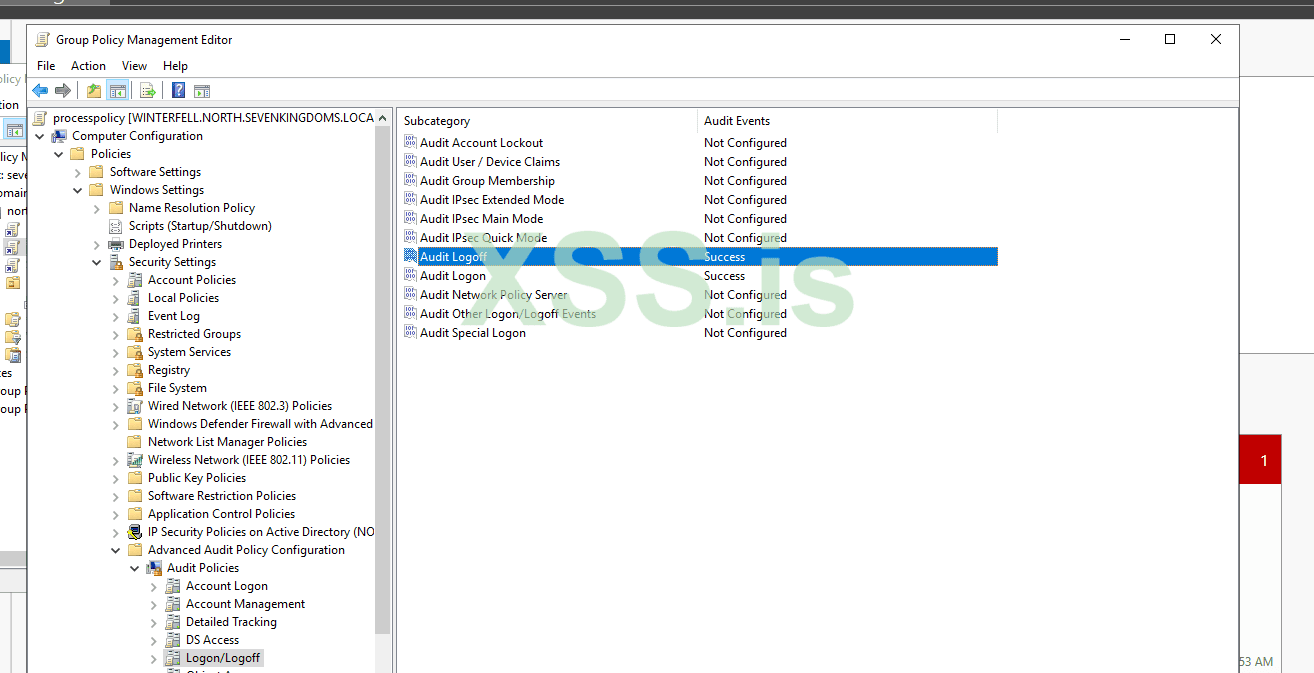The height and width of the screenshot is (673, 1314).
Task: Click the Audit Special Logon row icon
Action: tap(410, 332)
